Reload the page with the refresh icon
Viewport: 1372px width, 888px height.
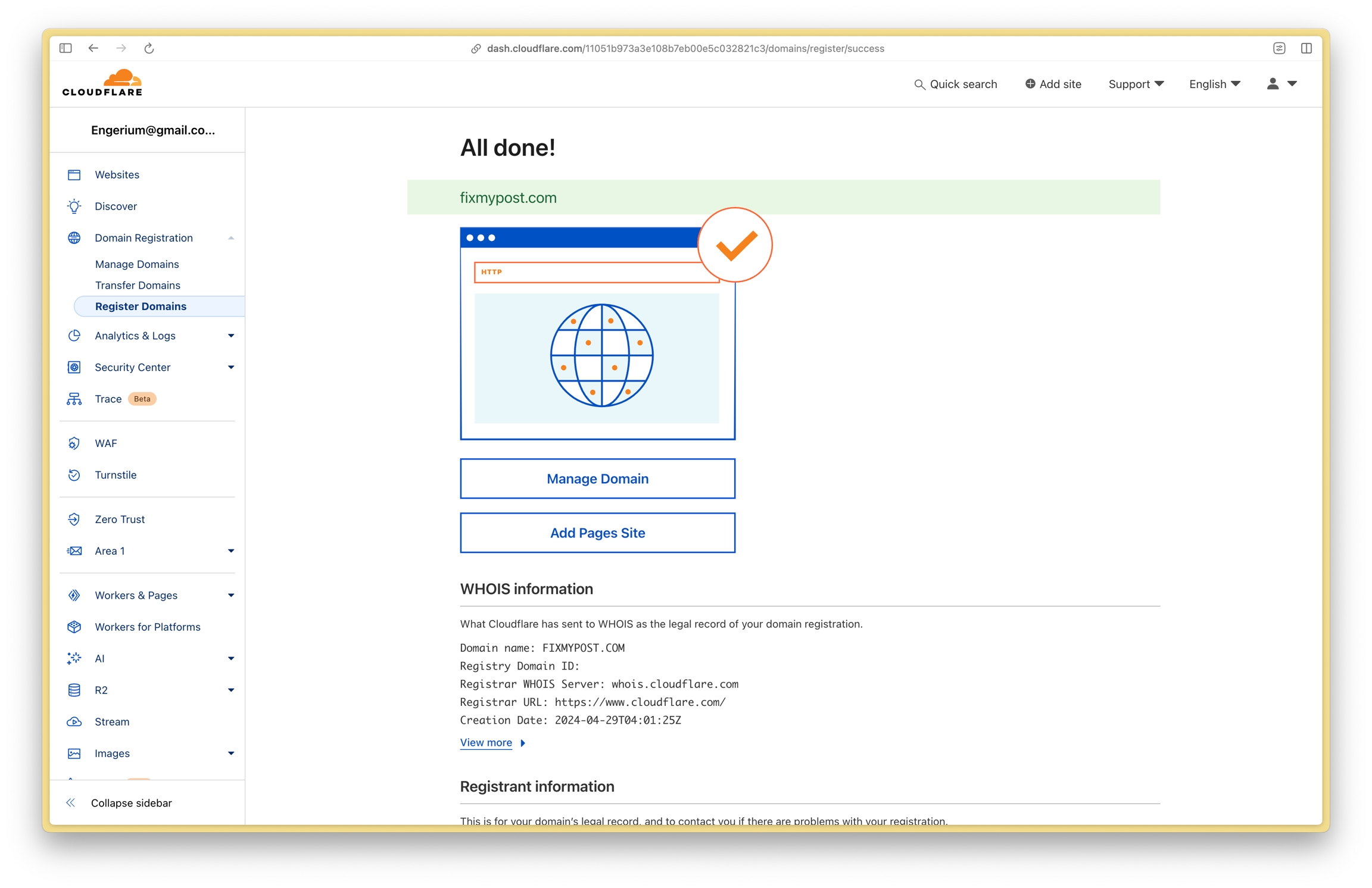pos(149,48)
